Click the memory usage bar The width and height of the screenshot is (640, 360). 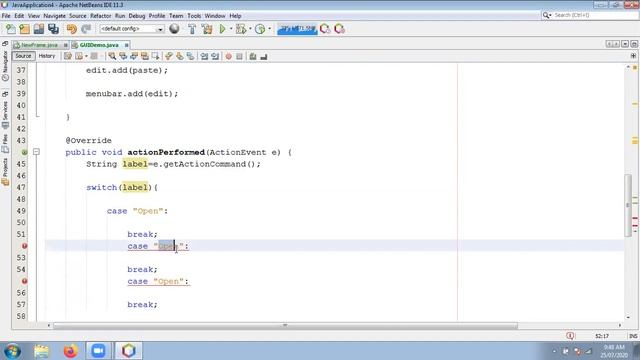(x=297, y=29)
